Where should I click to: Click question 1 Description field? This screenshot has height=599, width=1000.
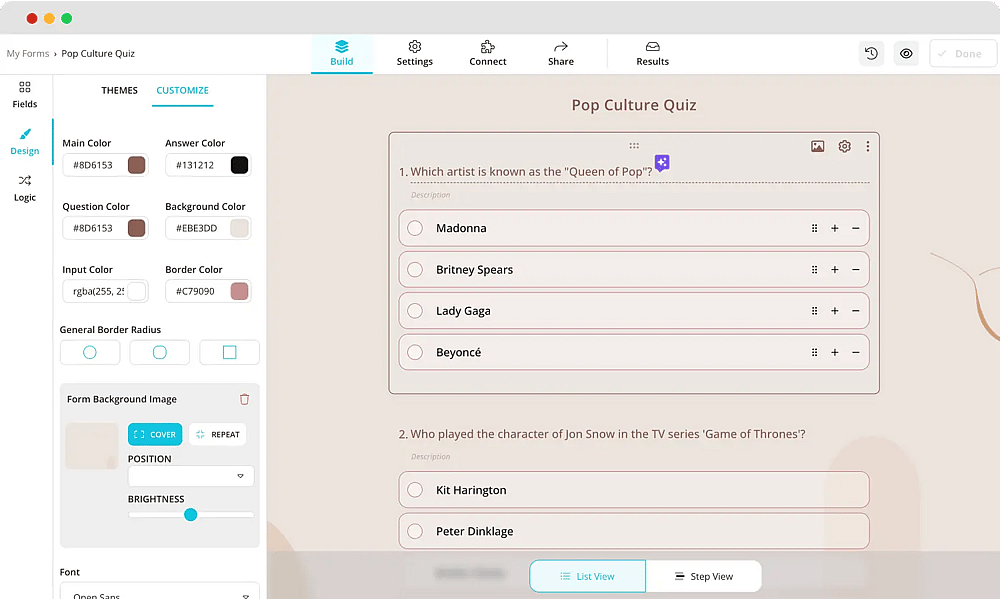pyautogui.click(x=430, y=195)
